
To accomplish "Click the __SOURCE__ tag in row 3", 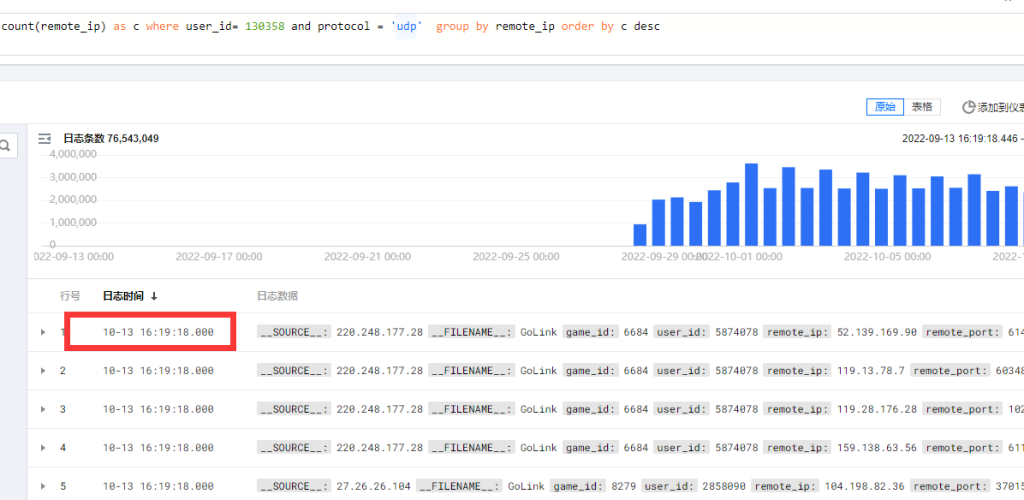I will point(293,409).
